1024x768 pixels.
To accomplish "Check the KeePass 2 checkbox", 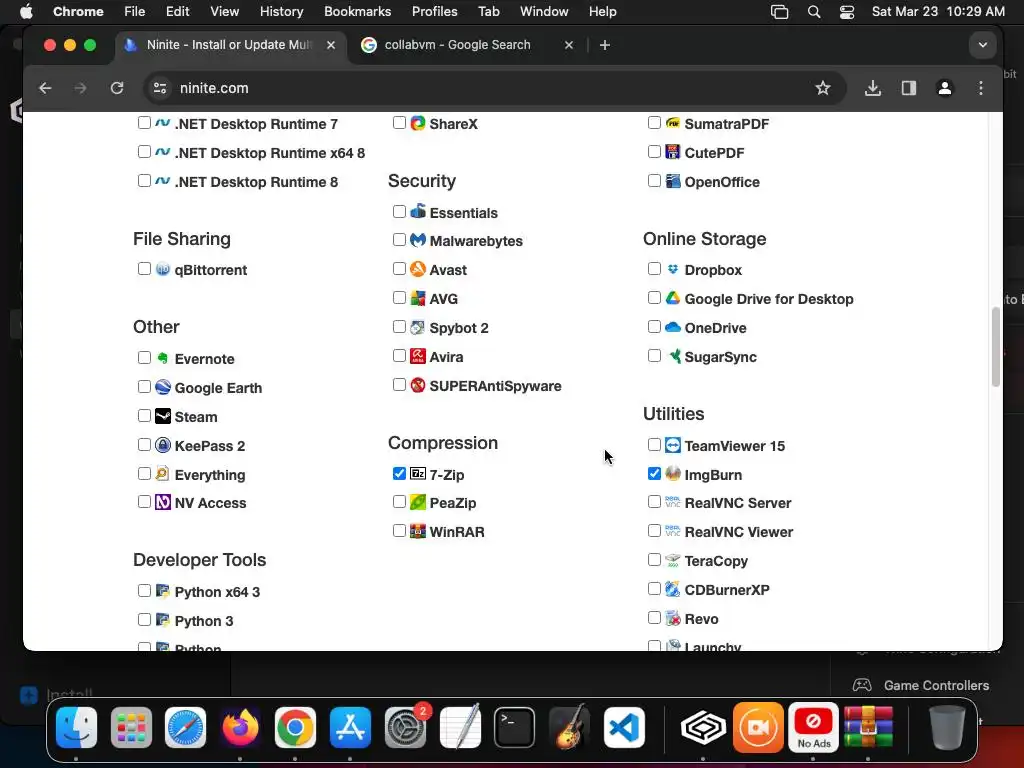I will click(x=144, y=445).
